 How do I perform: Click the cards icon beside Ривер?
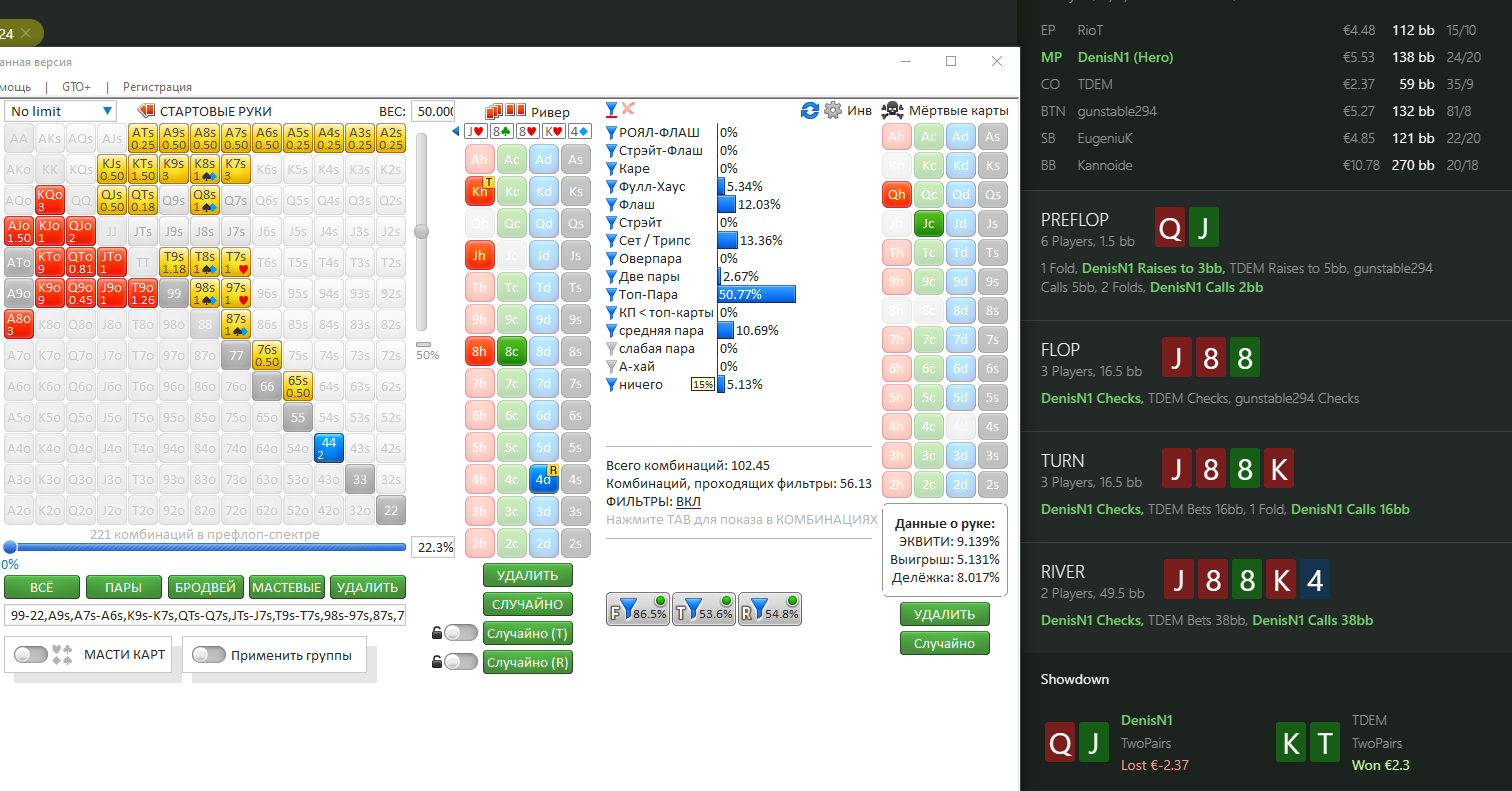tap(505, 111)
